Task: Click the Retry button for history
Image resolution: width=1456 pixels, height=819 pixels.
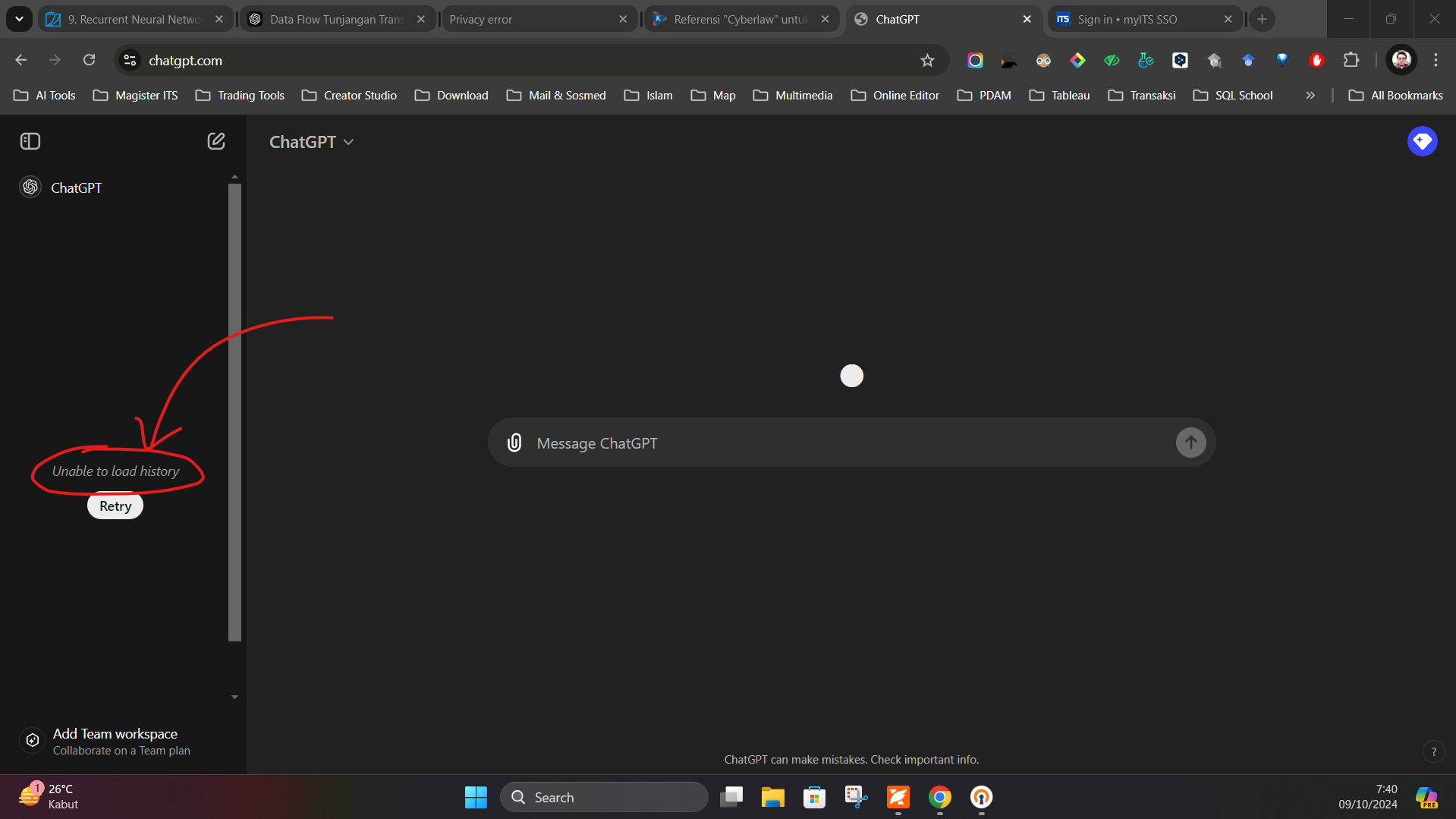Action: point(115,506)
